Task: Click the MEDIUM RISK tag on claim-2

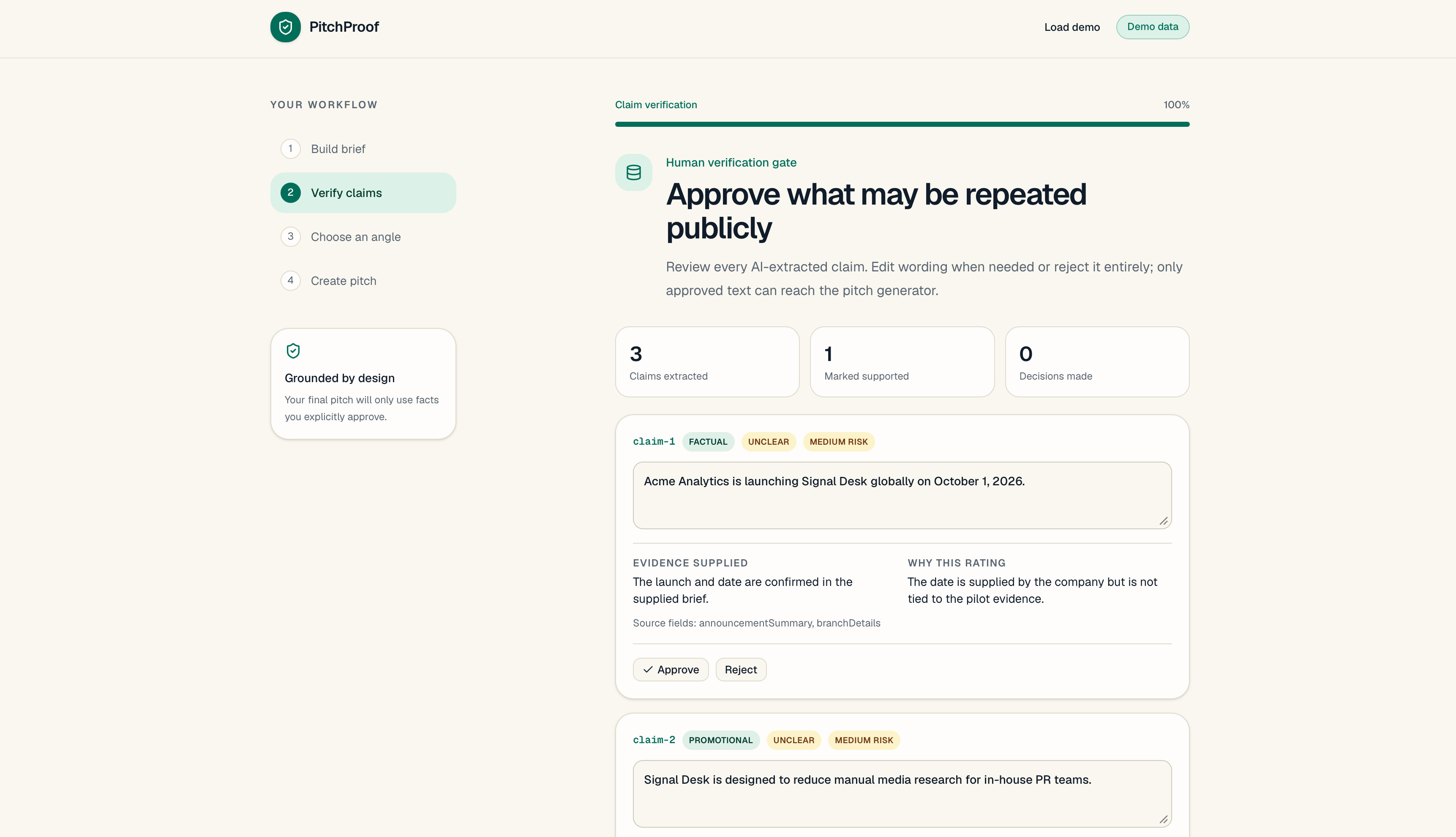Action: (864, 741)
